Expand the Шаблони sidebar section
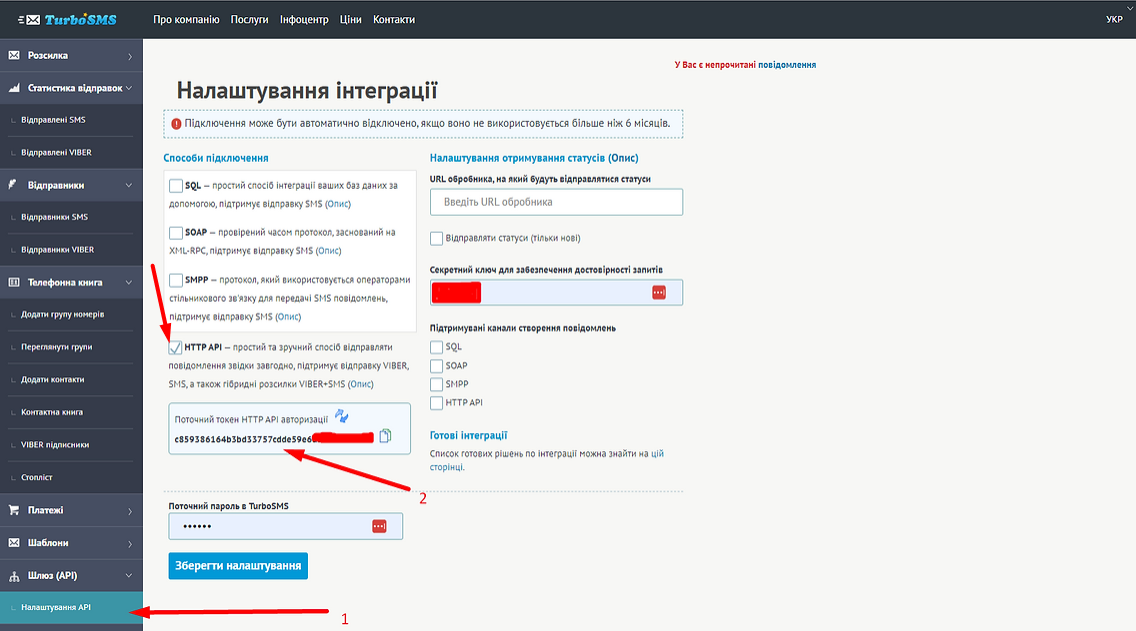 (x=130, y=543)
